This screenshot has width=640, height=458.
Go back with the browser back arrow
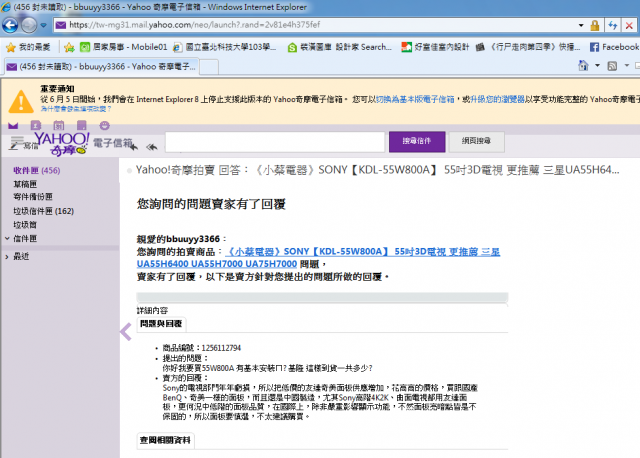[x=10, y=25]
